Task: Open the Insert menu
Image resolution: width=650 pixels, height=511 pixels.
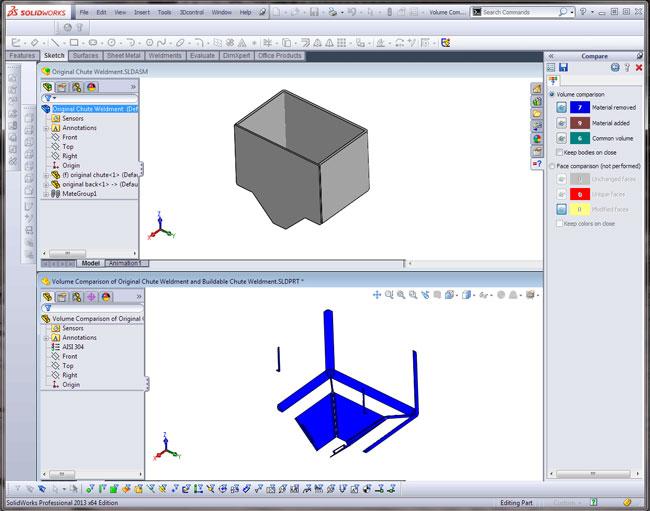Action: pos(141,12)
